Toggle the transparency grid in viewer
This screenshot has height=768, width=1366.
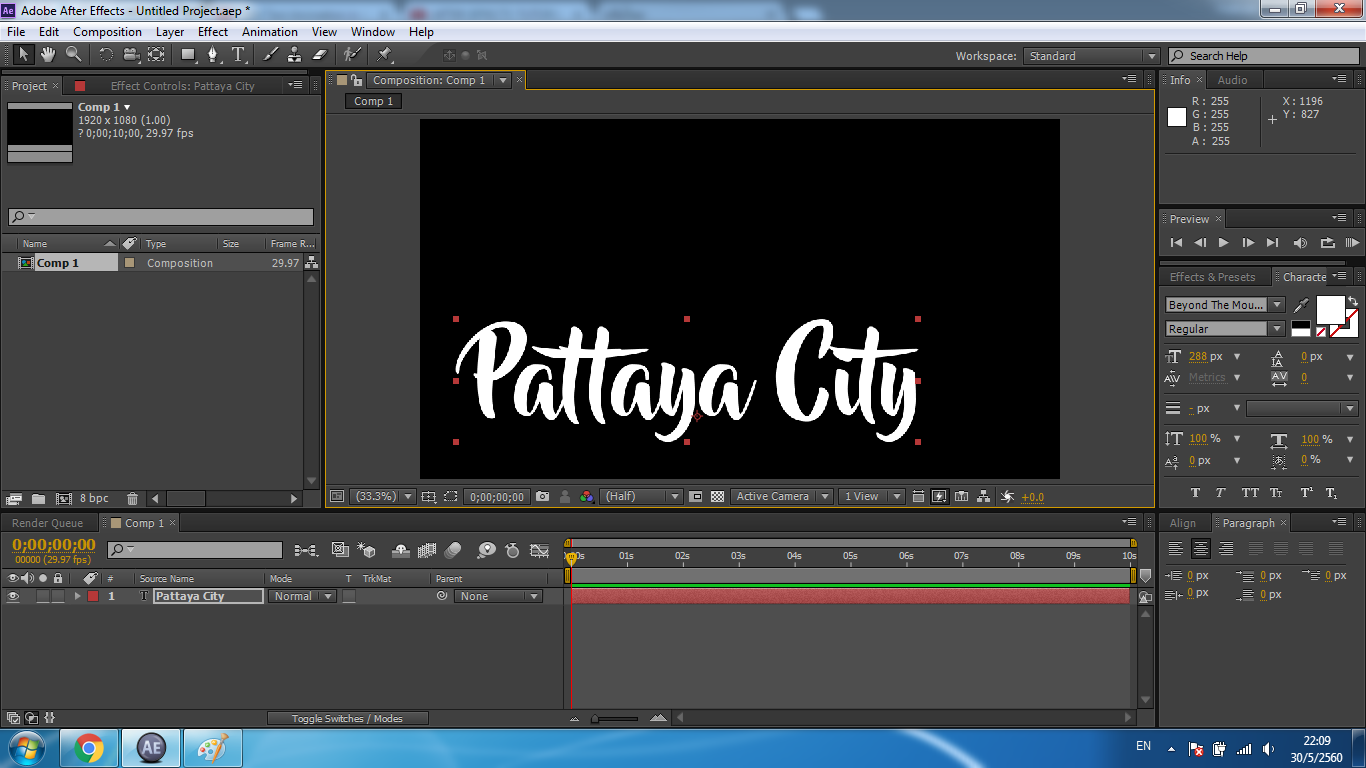pos(717,496)
